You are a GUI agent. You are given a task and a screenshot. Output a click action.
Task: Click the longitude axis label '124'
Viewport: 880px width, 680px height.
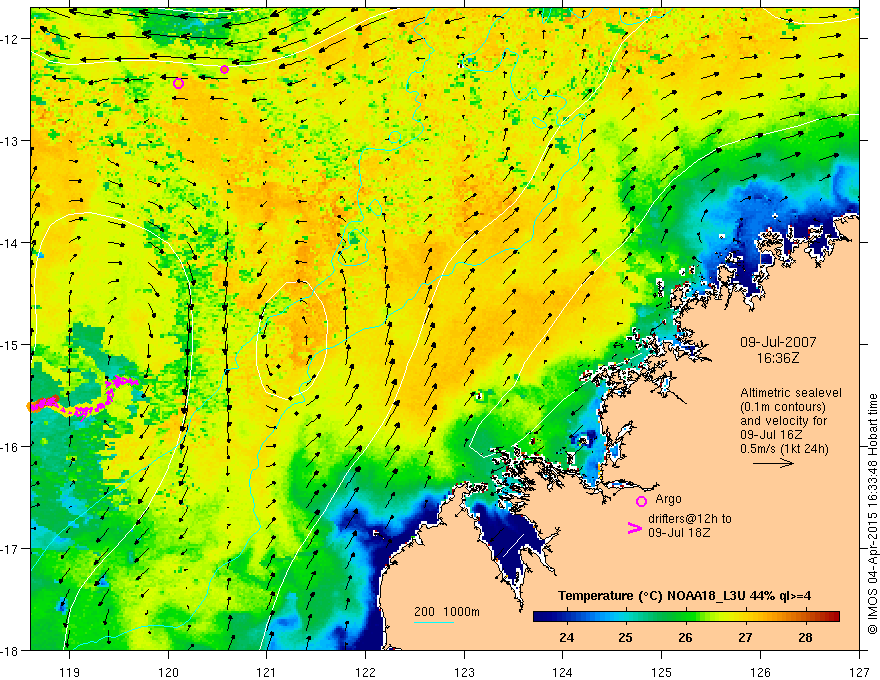coord(563,672)
